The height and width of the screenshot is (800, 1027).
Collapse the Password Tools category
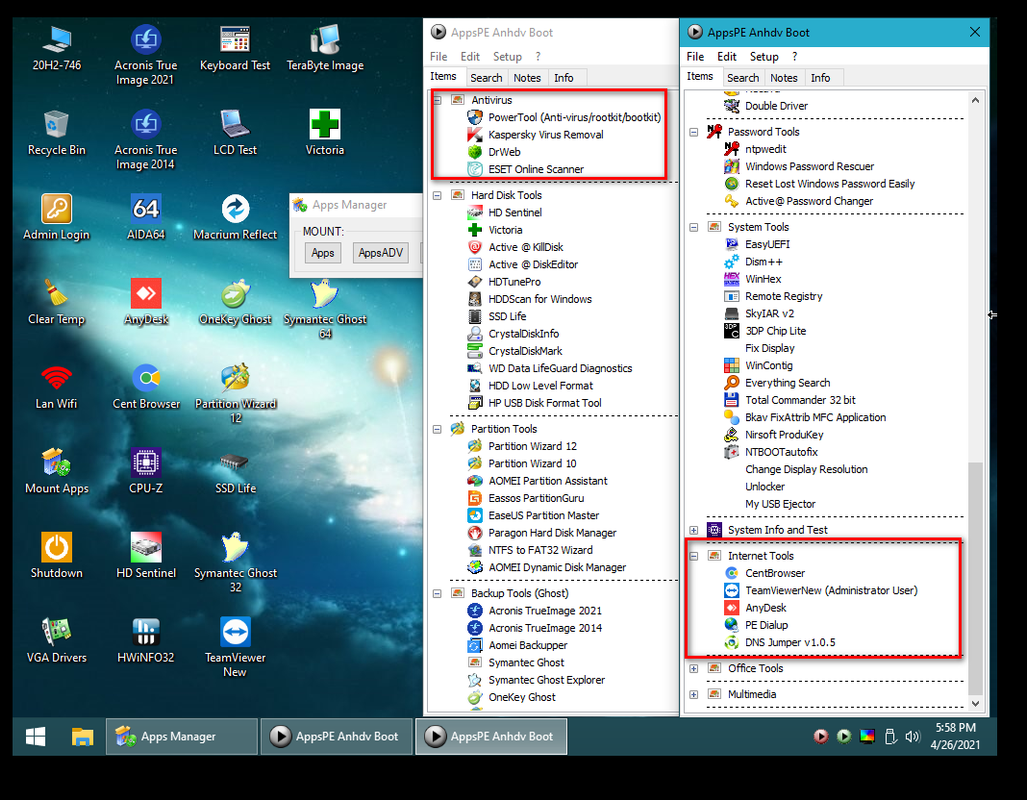point(694,132)
